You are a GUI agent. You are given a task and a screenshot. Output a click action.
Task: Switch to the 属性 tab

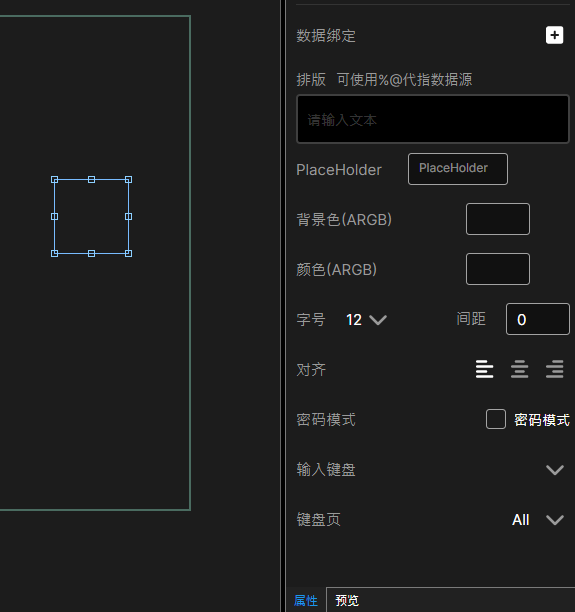tap(306, 600)
